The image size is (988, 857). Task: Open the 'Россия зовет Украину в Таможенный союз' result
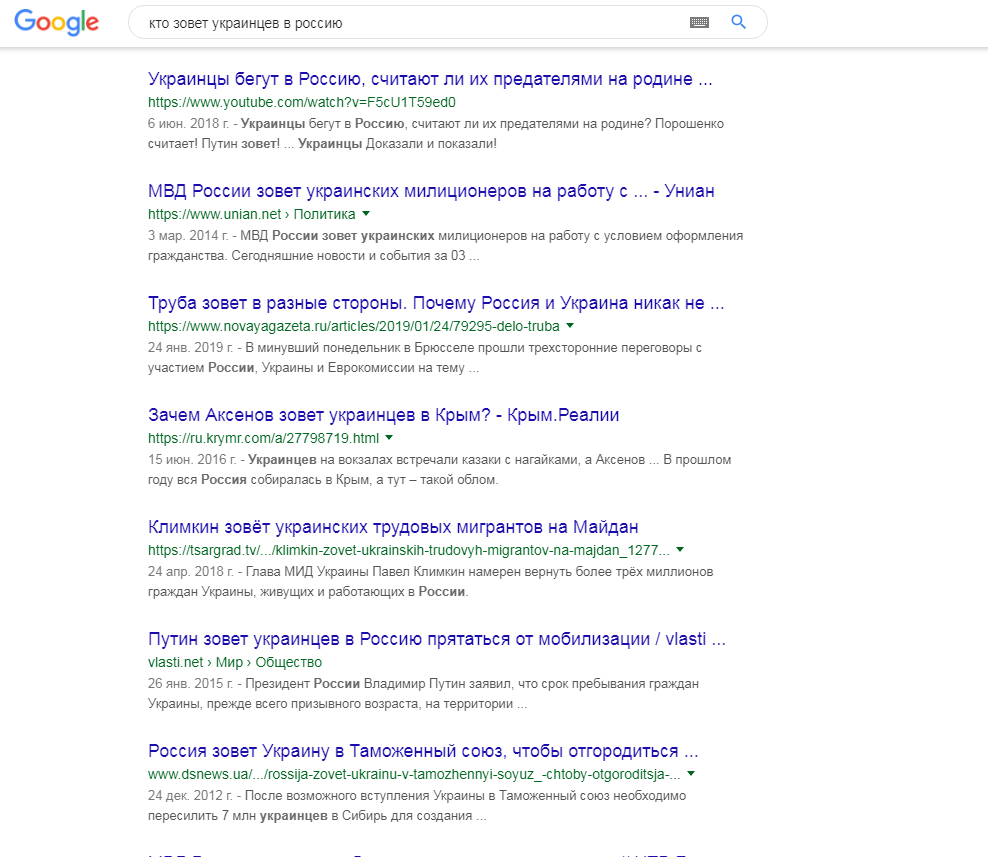[423, 751]
